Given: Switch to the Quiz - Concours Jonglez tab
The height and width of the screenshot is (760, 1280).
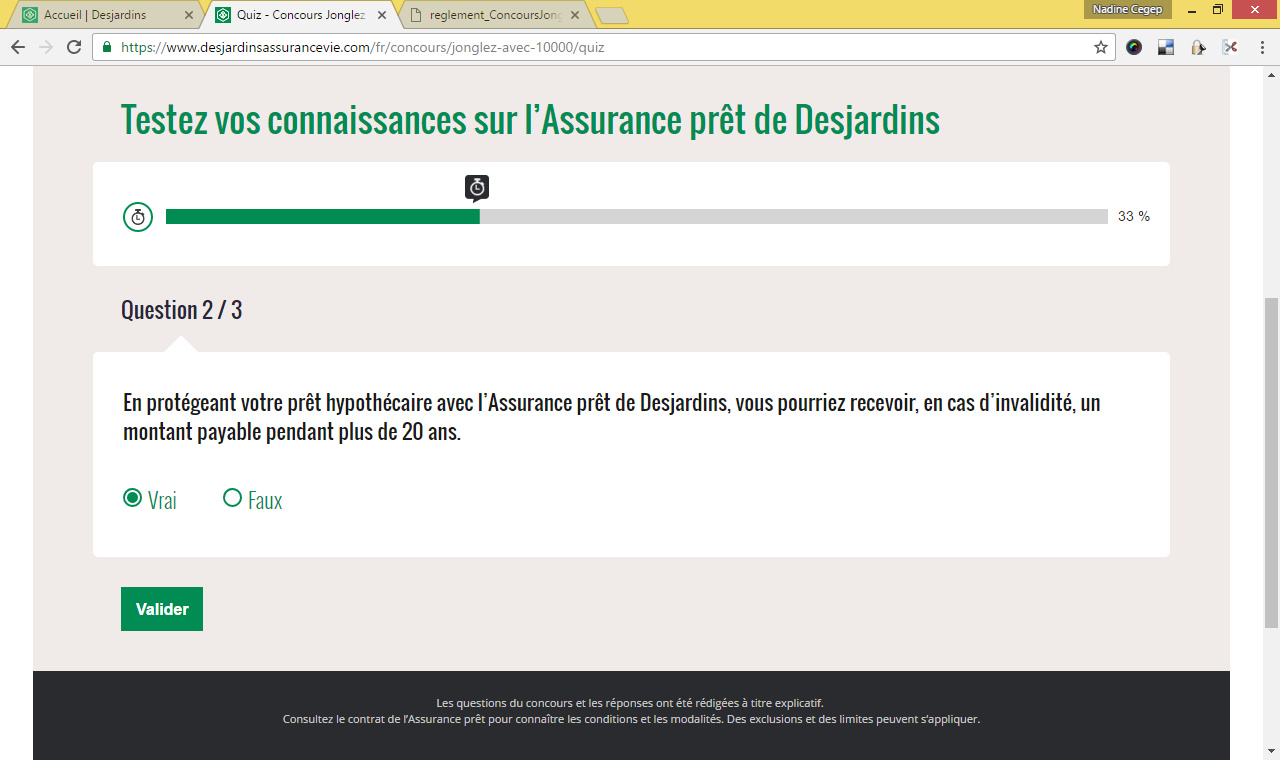Looking at the screenshot, I should 300,15.
